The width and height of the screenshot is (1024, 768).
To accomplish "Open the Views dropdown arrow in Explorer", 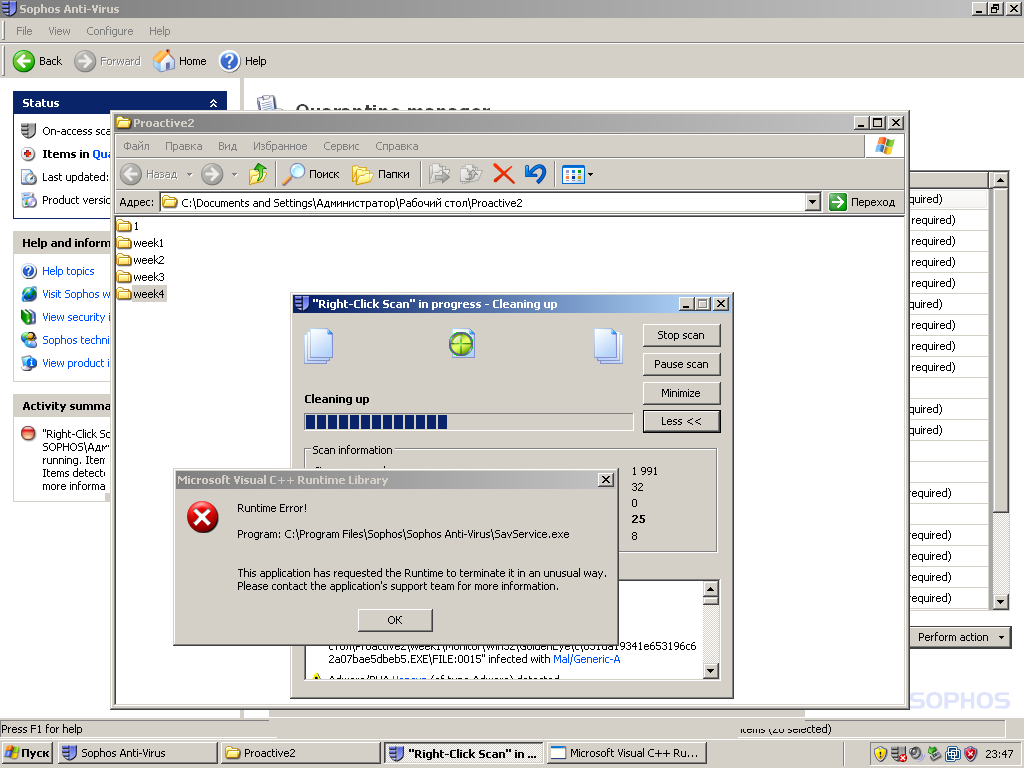I will pos(590,174).
